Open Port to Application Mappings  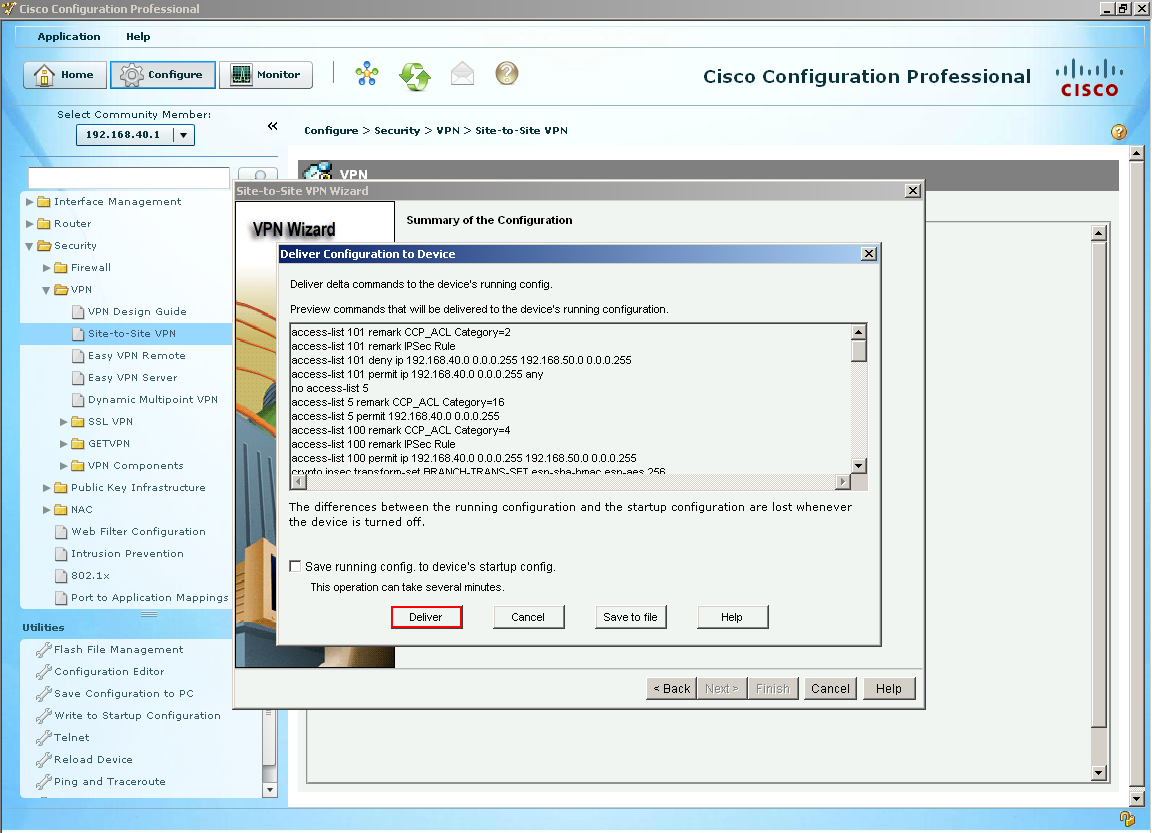[149, 598]
